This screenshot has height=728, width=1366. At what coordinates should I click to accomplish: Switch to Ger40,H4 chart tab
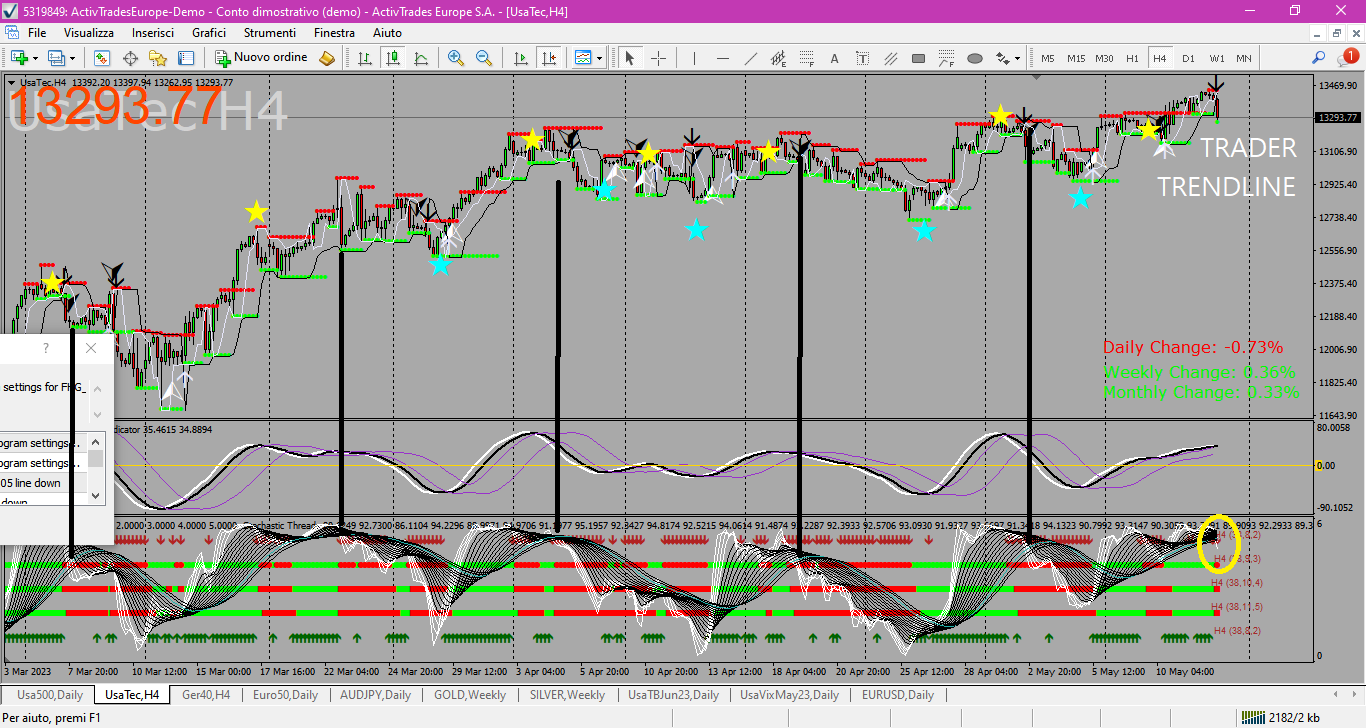[x=206, y=694]
